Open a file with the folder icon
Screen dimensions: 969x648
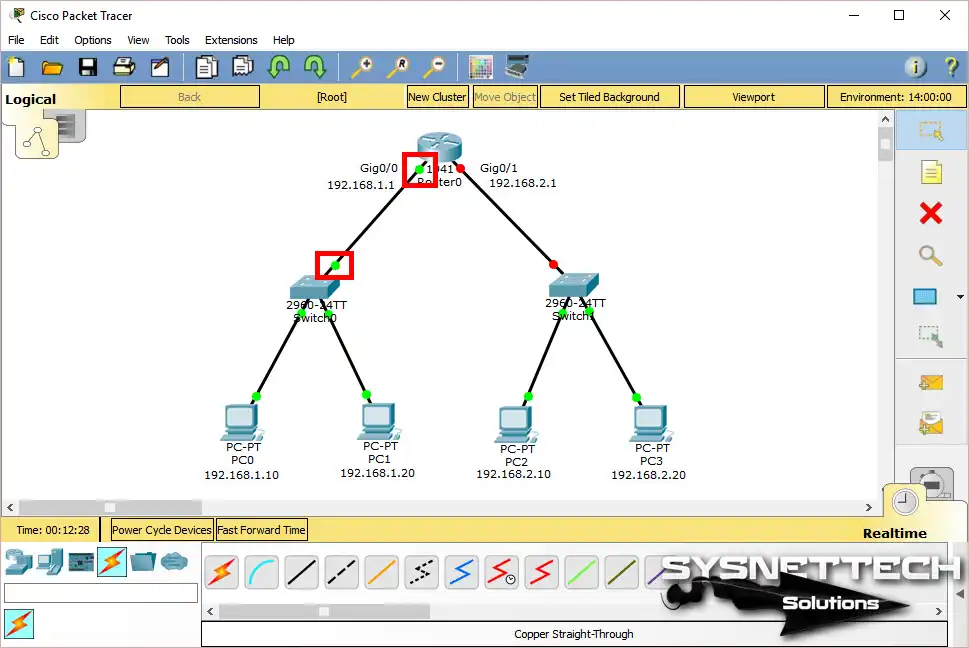[52, 67]
